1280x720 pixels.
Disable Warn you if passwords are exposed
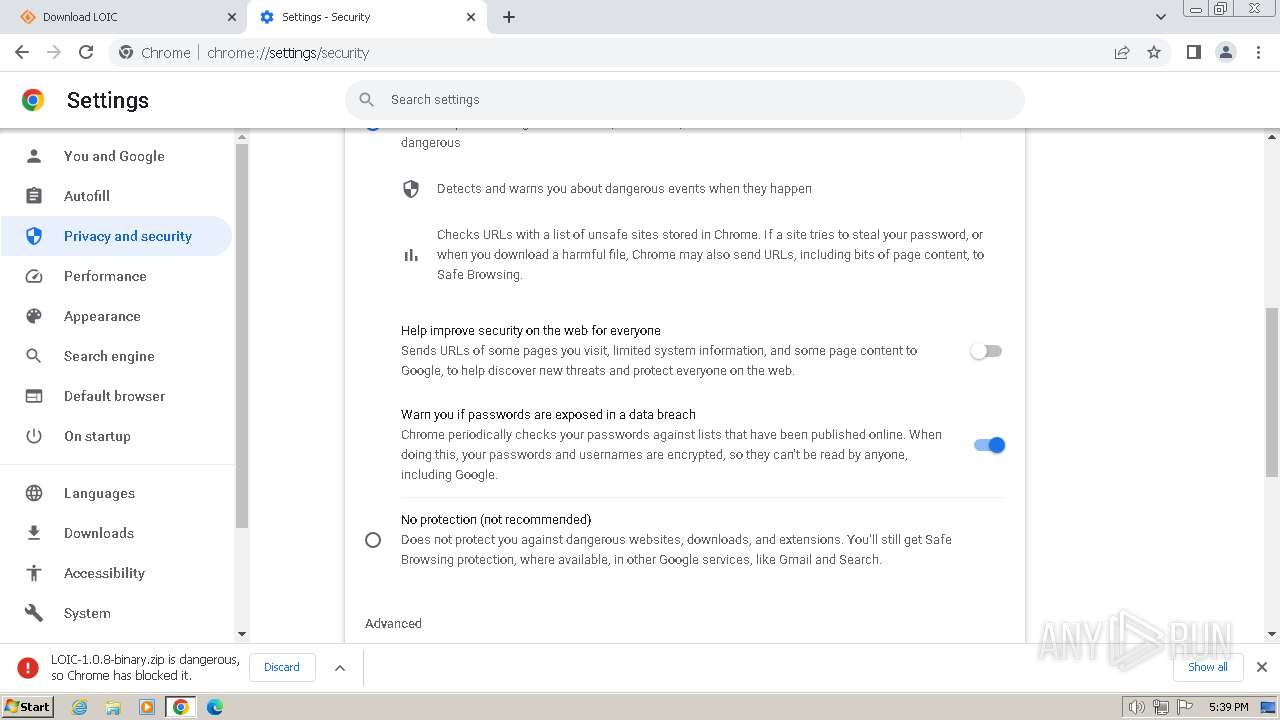[989, 445]
